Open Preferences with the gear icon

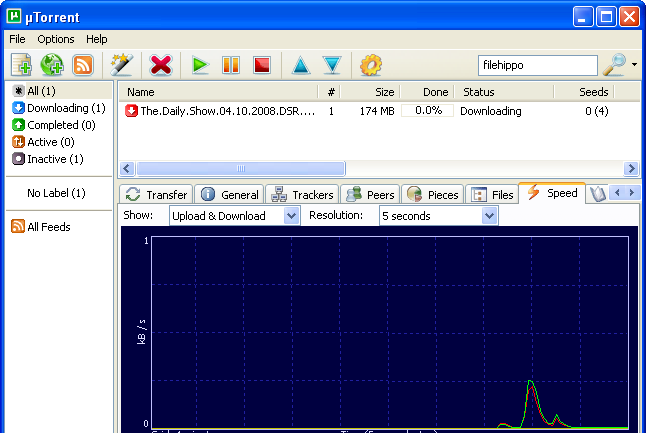coord(371,65)
